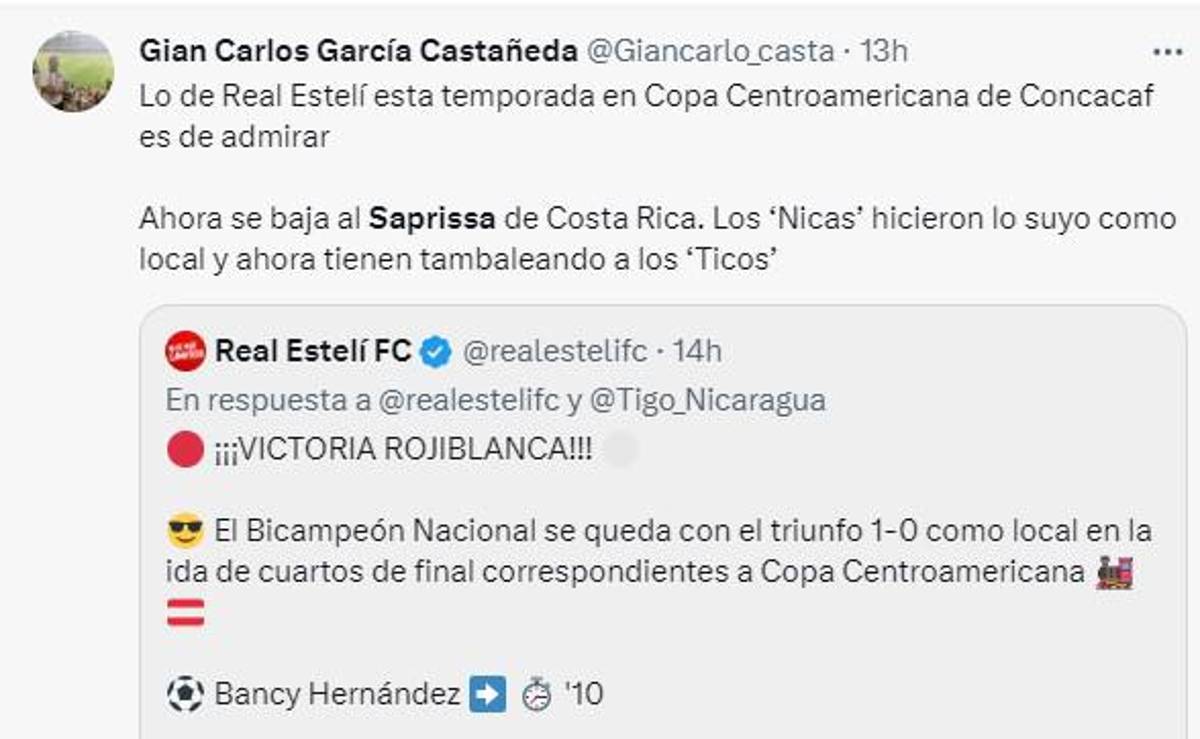The width and height of the screenshot is (1200, 739).
Task: Click the train locomotive emoji
Action: 1114,572
